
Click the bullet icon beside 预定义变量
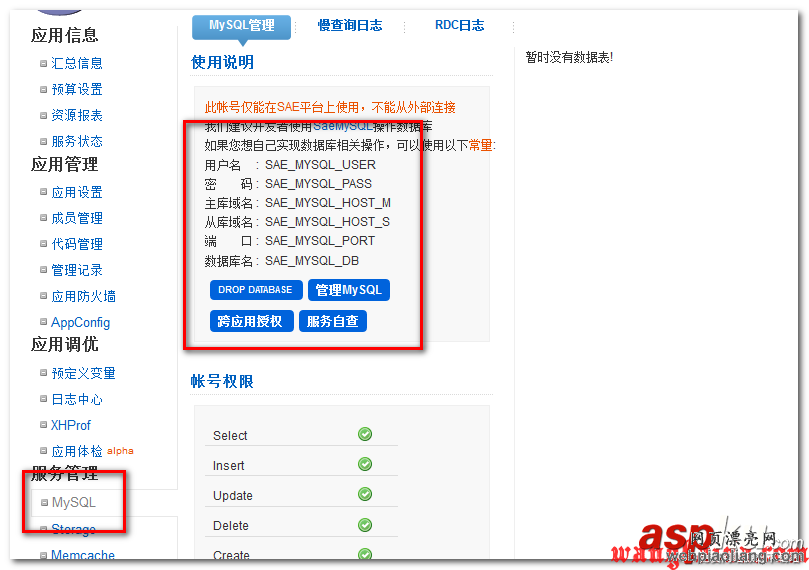point(44,372)
